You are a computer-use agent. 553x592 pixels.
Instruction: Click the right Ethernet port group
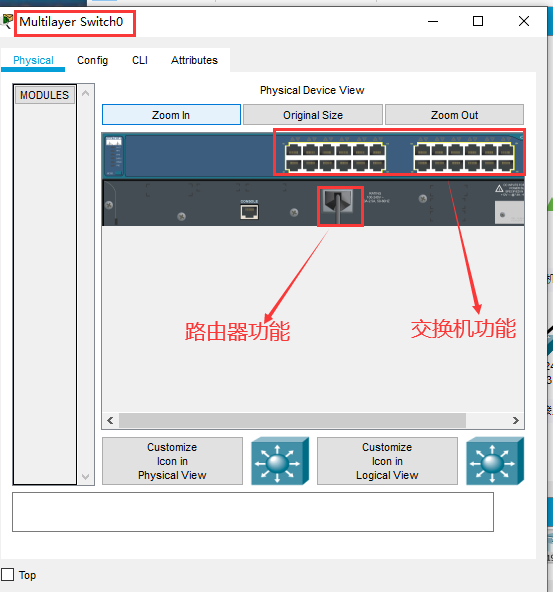point(464,157)
